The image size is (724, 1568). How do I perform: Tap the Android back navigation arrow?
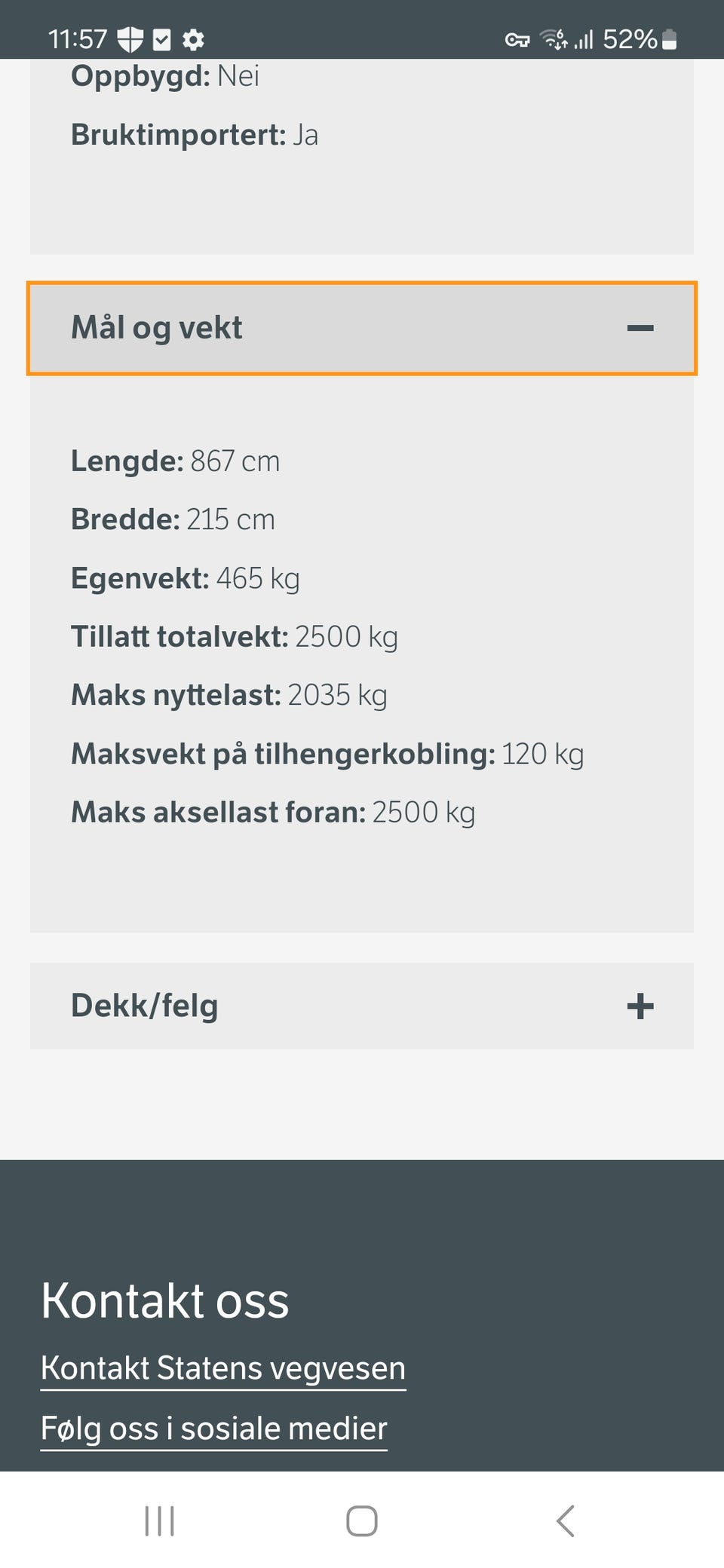[x=566, y=1521]
